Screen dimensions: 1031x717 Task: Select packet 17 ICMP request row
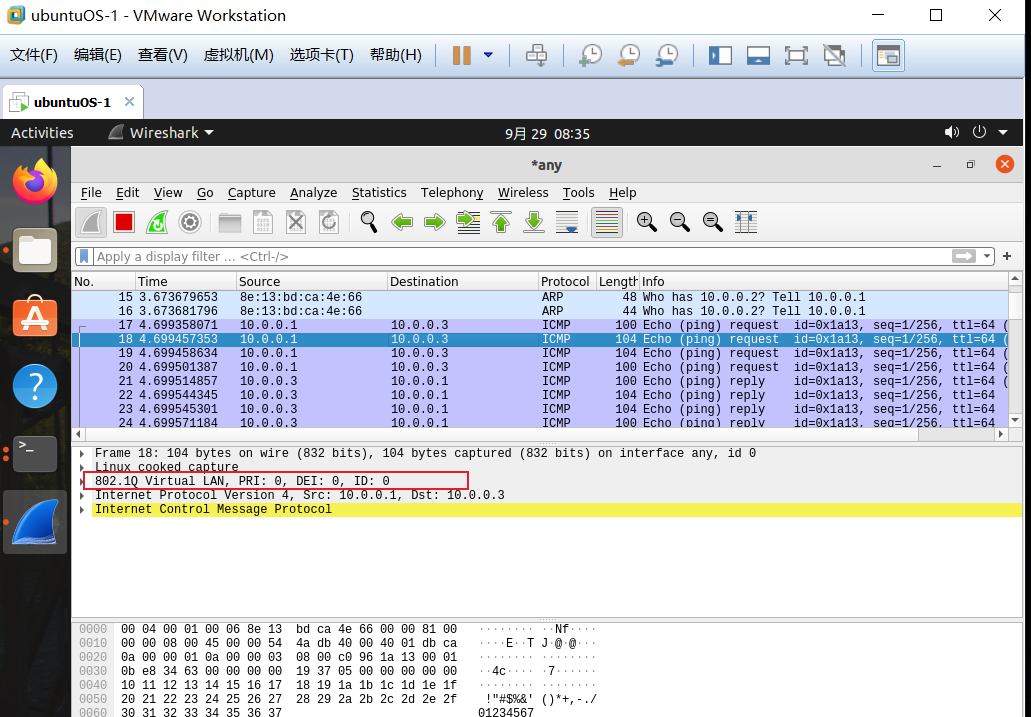coord(540,325)
